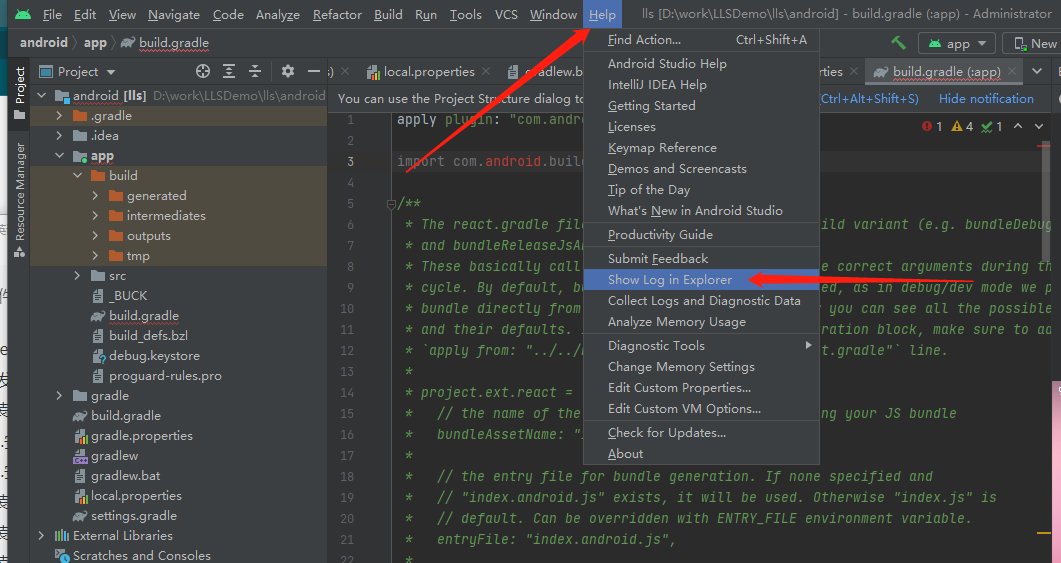The width and height of the screenshot is (1061, 563).
Task: Expand the outputs folder
Action: point(95,235)
